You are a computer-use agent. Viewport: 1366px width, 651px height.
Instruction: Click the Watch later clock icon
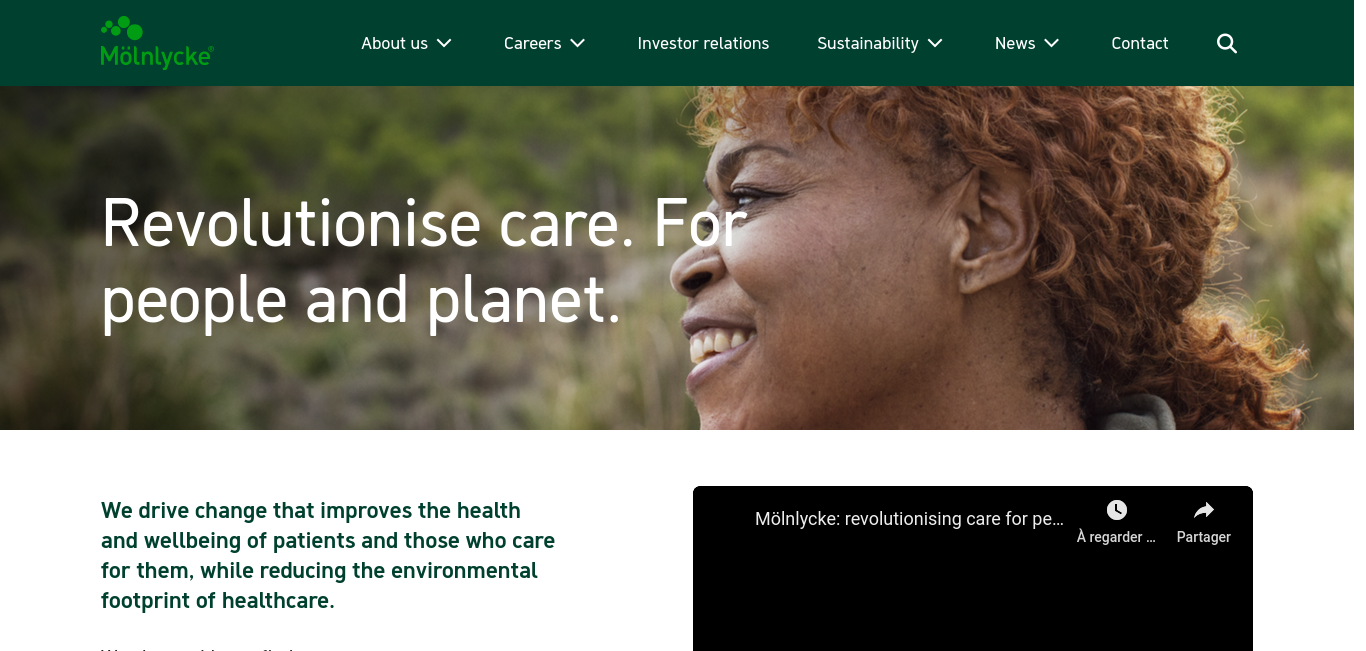[1117, 510]
